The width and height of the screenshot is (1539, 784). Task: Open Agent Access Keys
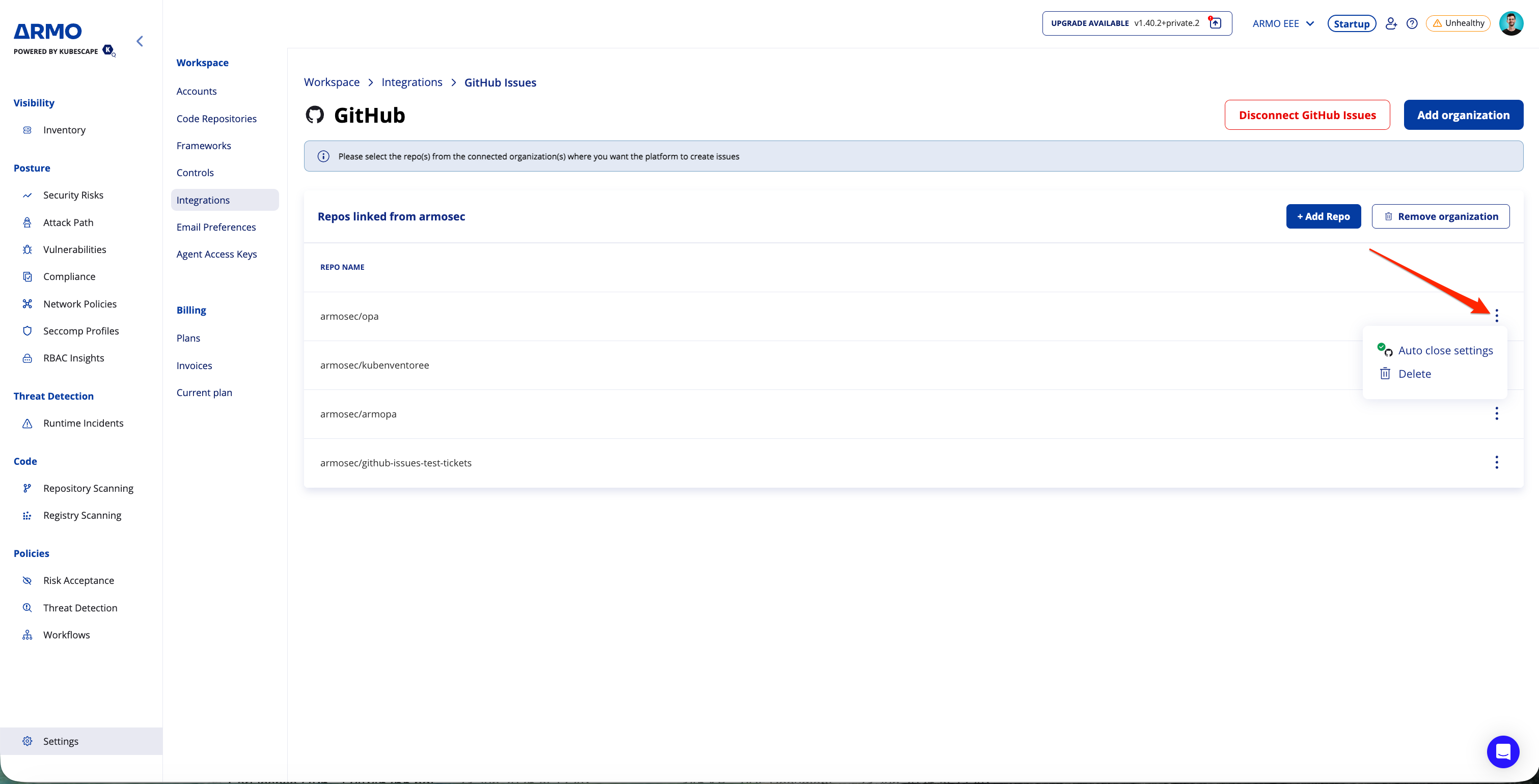(x=216, y=254)
